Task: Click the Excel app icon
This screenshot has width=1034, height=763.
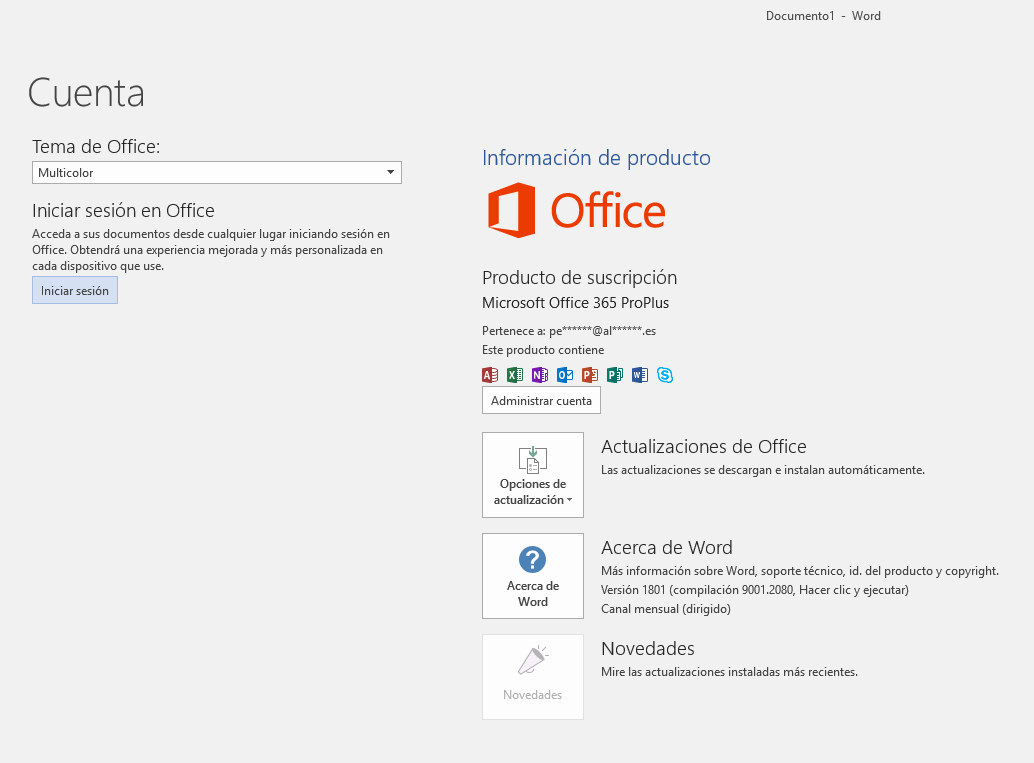Action: click(x=515, y=375)
